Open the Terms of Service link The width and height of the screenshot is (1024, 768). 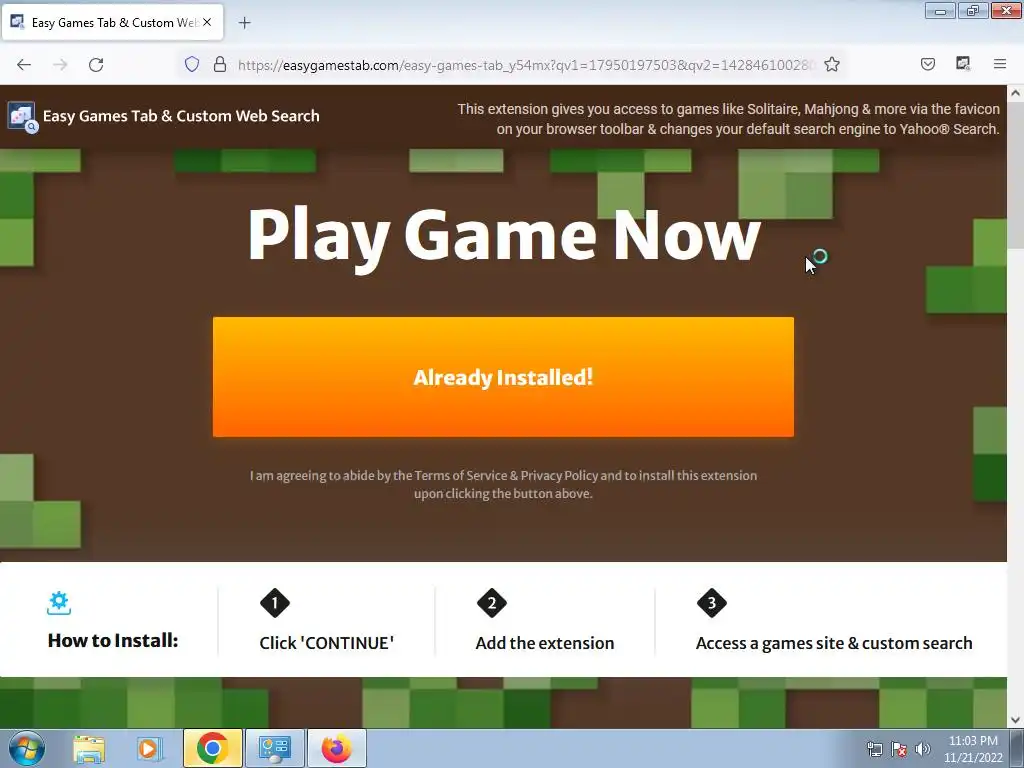460,475
